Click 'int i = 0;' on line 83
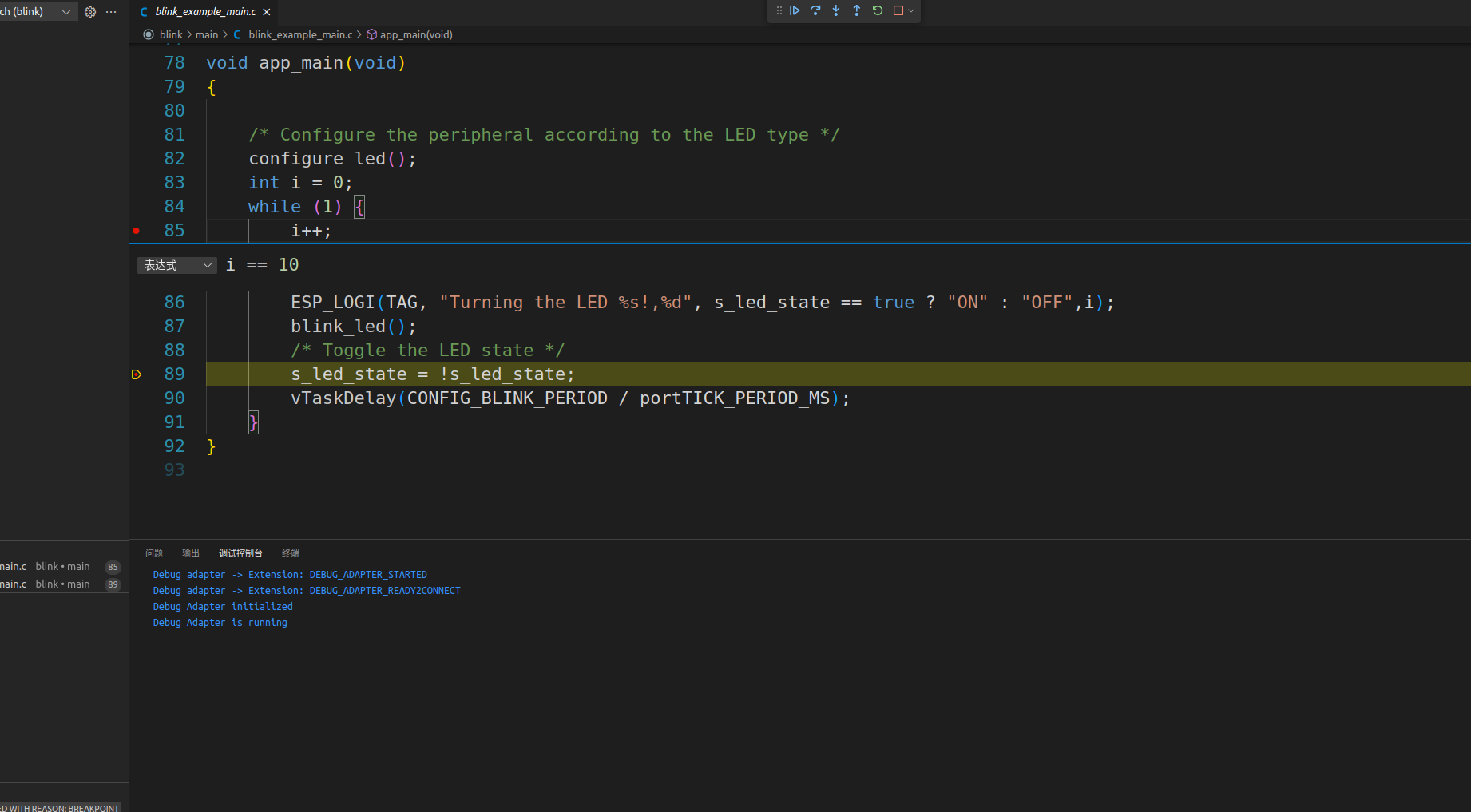The width and height of the screenshot is (1471, 812). coord(300,183)
